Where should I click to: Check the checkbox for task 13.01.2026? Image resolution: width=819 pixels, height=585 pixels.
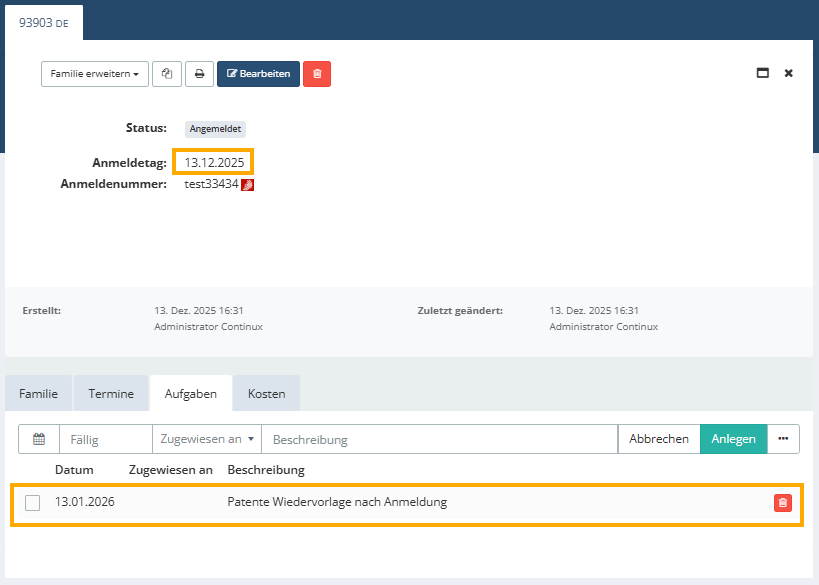32,503
